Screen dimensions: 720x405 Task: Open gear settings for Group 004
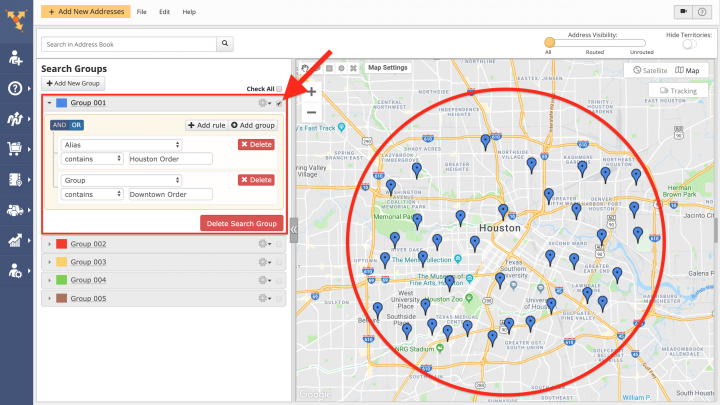[x=264, y=280]
